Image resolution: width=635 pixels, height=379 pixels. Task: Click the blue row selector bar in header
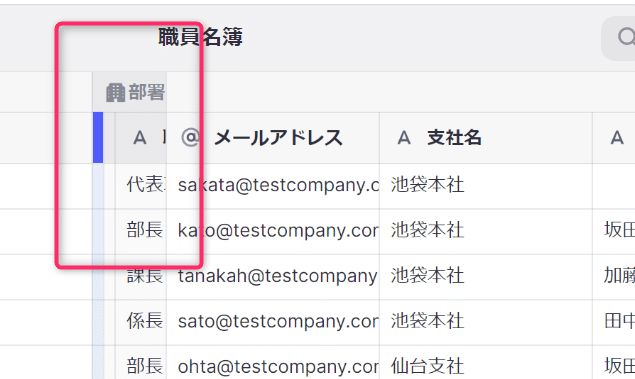[98, 138]
